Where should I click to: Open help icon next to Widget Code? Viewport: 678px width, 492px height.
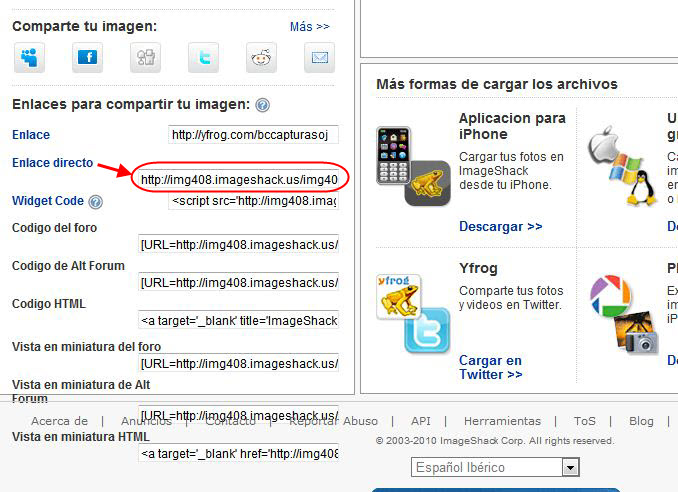click(95, 202)
